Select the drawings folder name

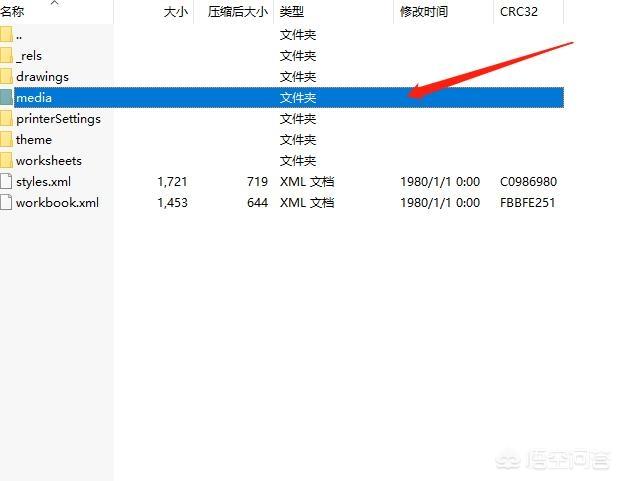[x=42, y=77]
